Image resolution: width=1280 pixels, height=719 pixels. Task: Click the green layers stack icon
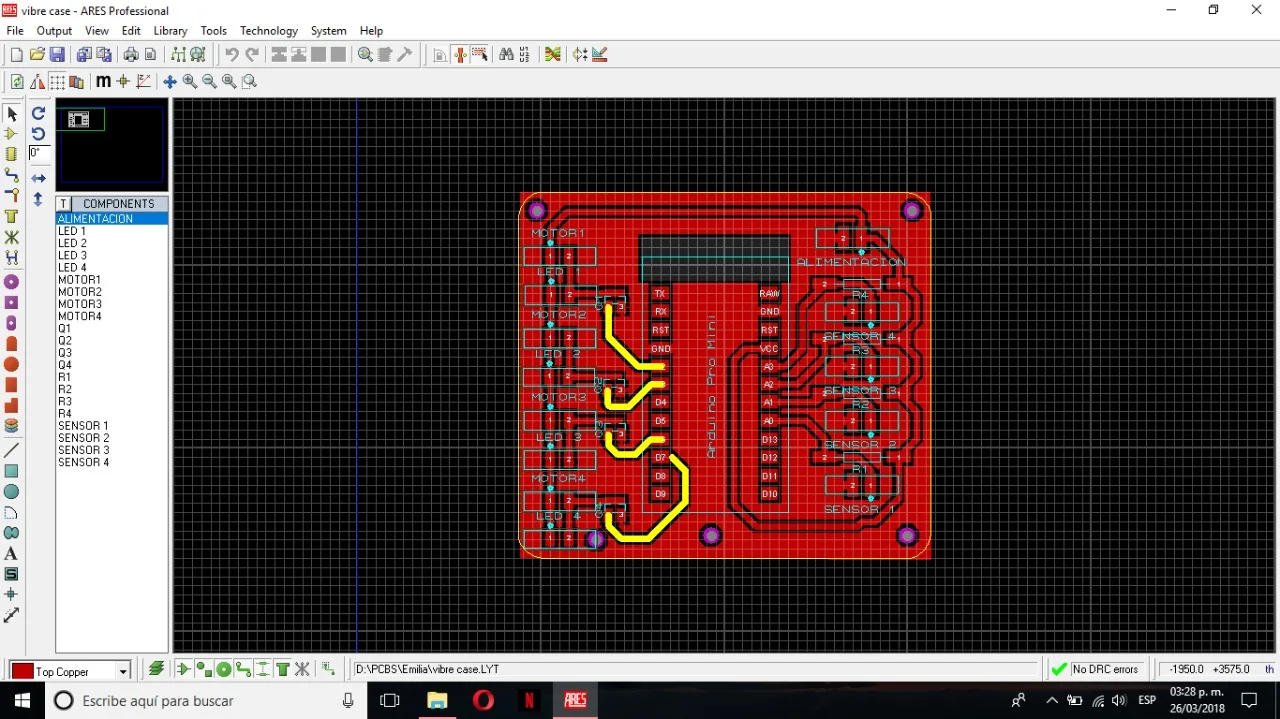tap(157, 669)
